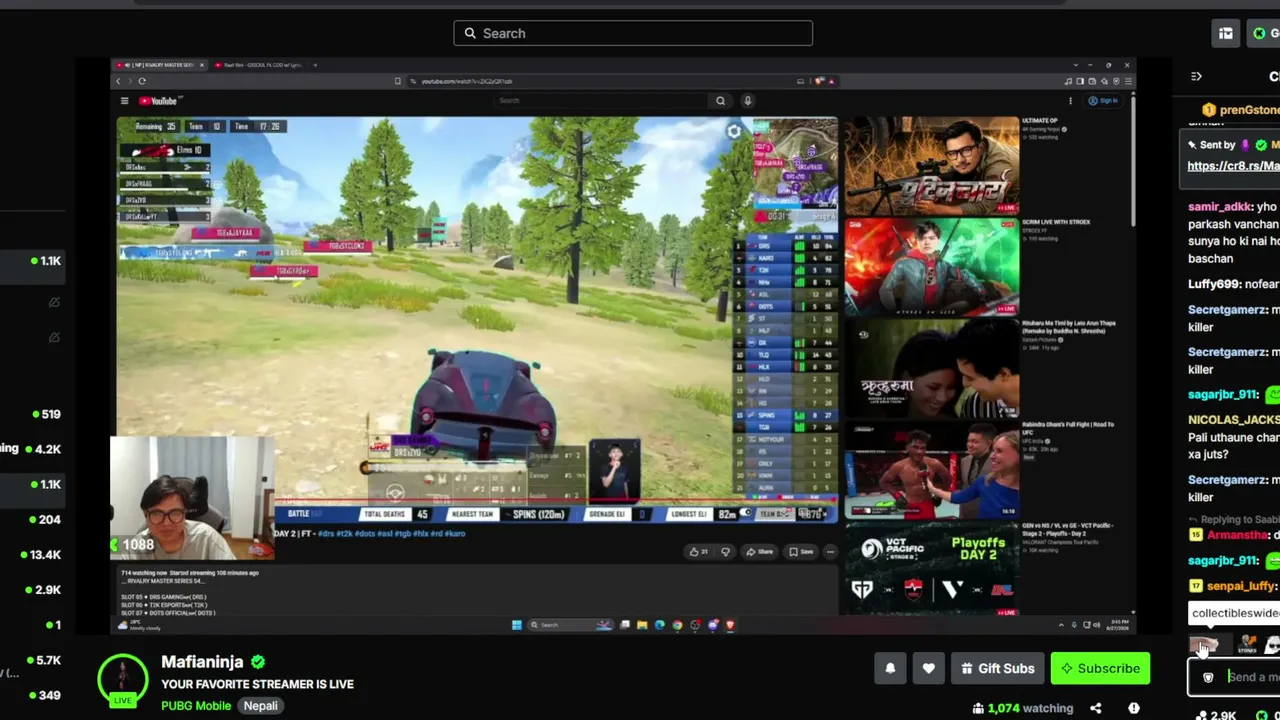This screenshot has width=1280, height=720.
Task: Open the pinned cr8.rs link in chat
Action: click(1233, 166)
